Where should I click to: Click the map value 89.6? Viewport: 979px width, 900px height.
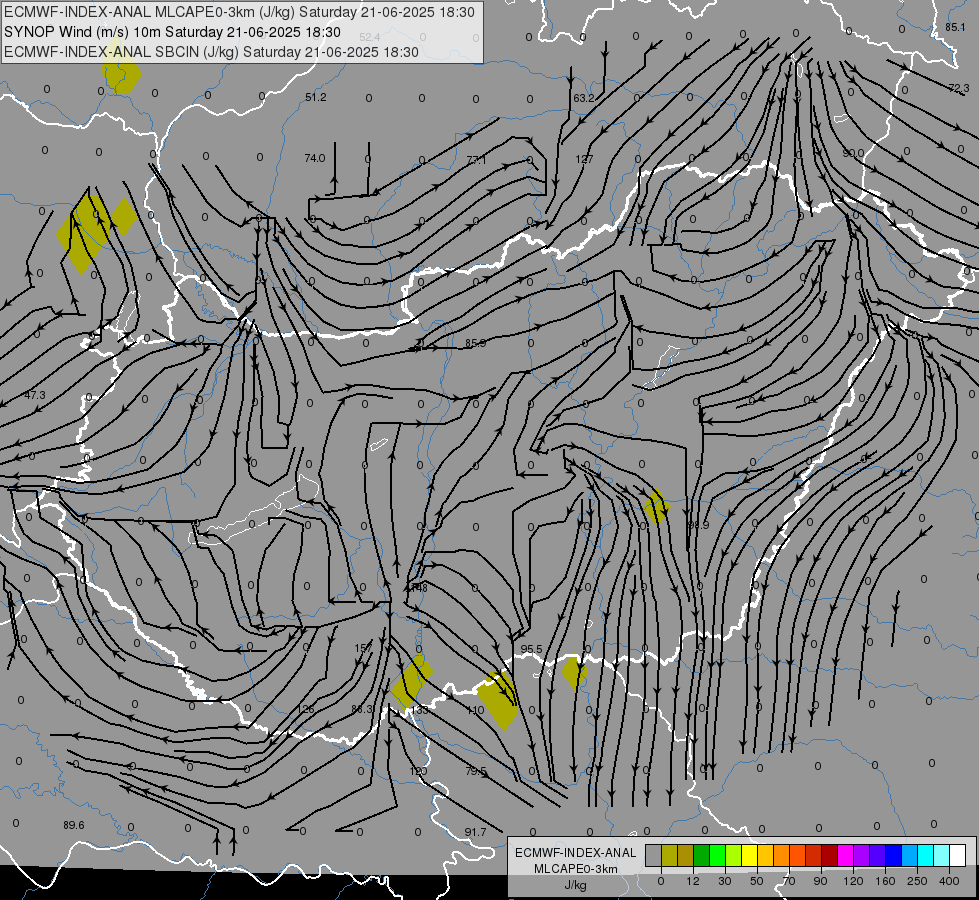point(74,825)
